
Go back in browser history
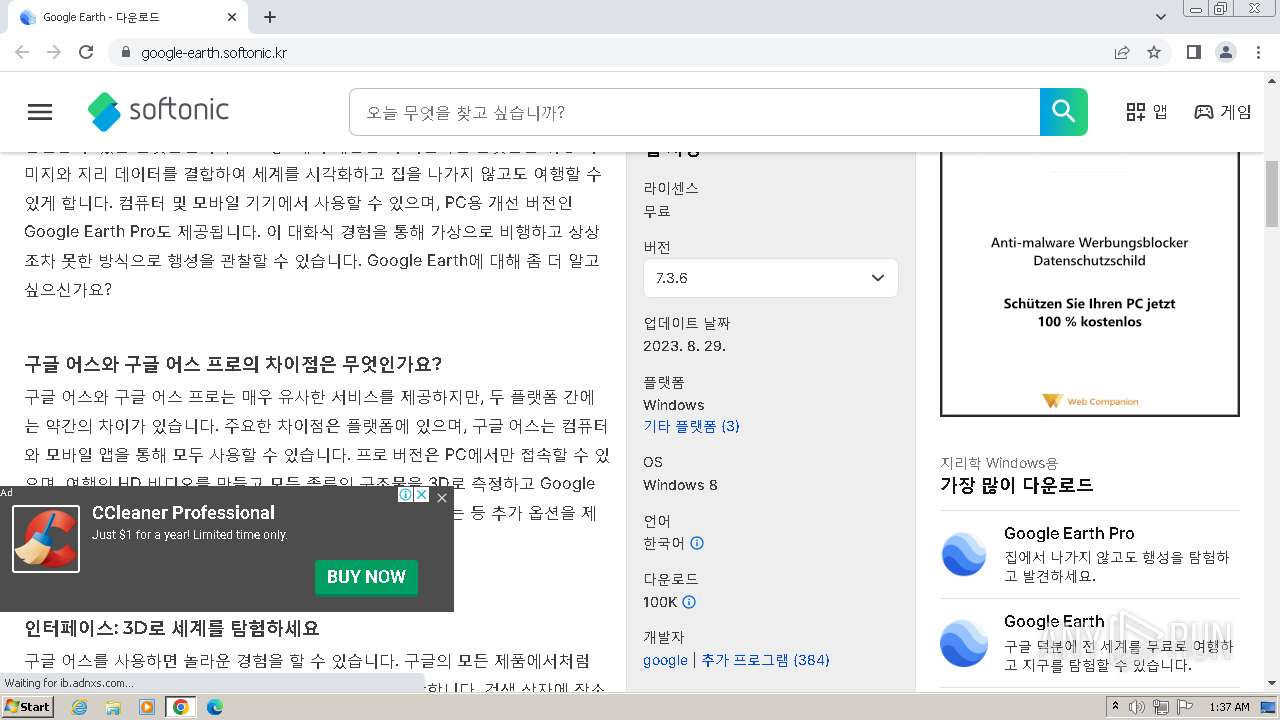pyautogui.click(x=22, y=52)
